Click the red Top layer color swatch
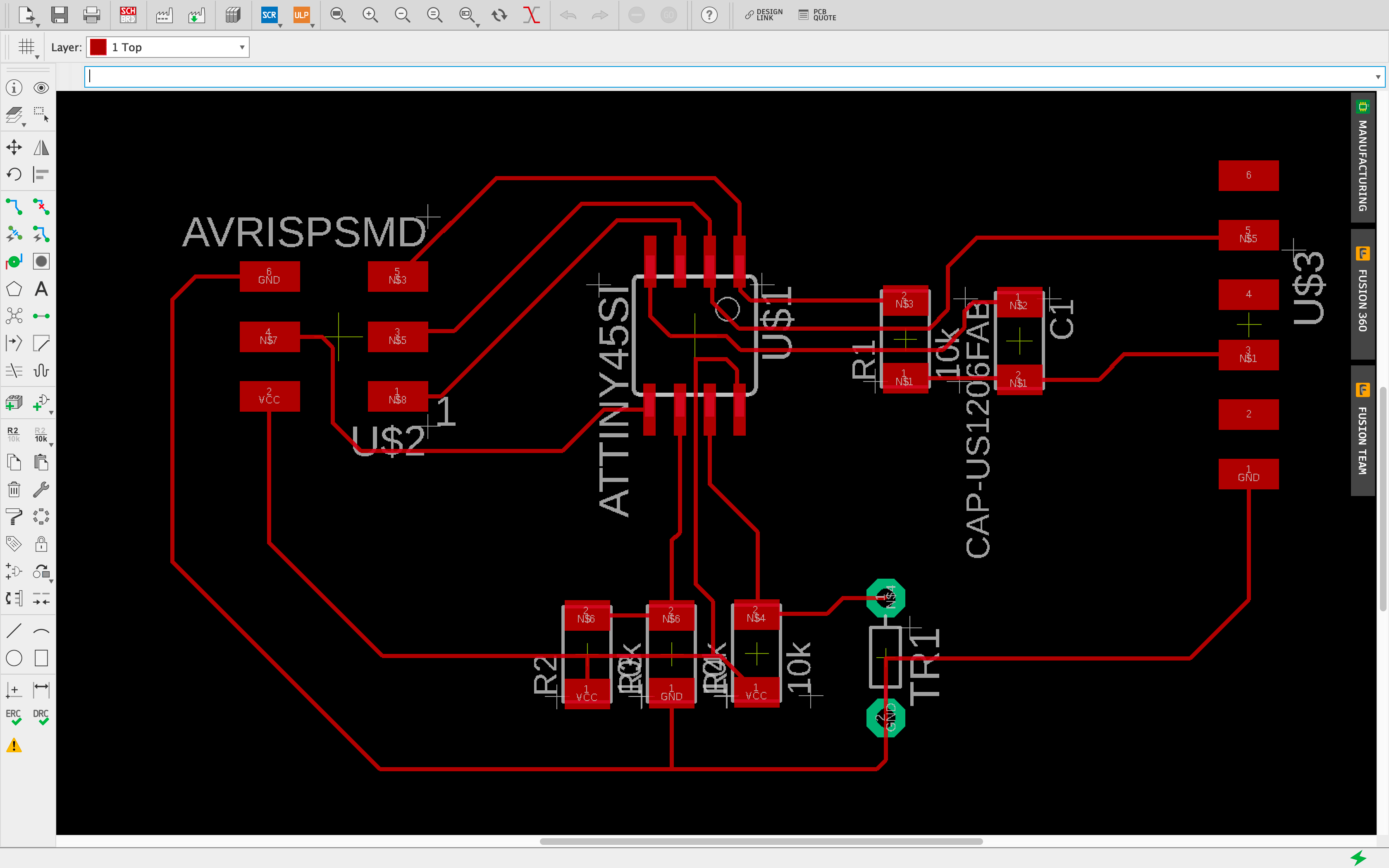The image size is (1389, 868). click(x=98, y=47)
